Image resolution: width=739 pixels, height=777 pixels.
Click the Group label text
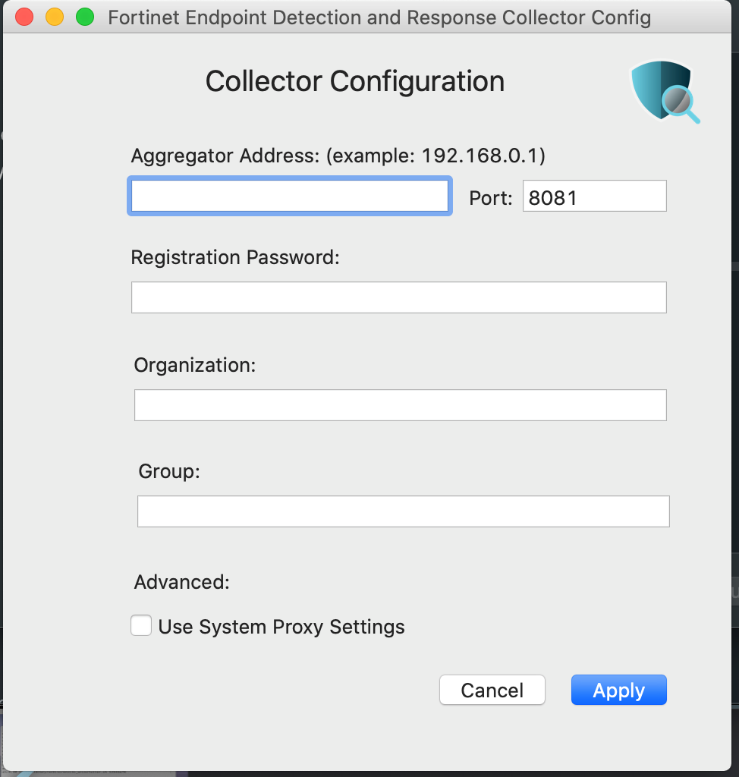169,471
